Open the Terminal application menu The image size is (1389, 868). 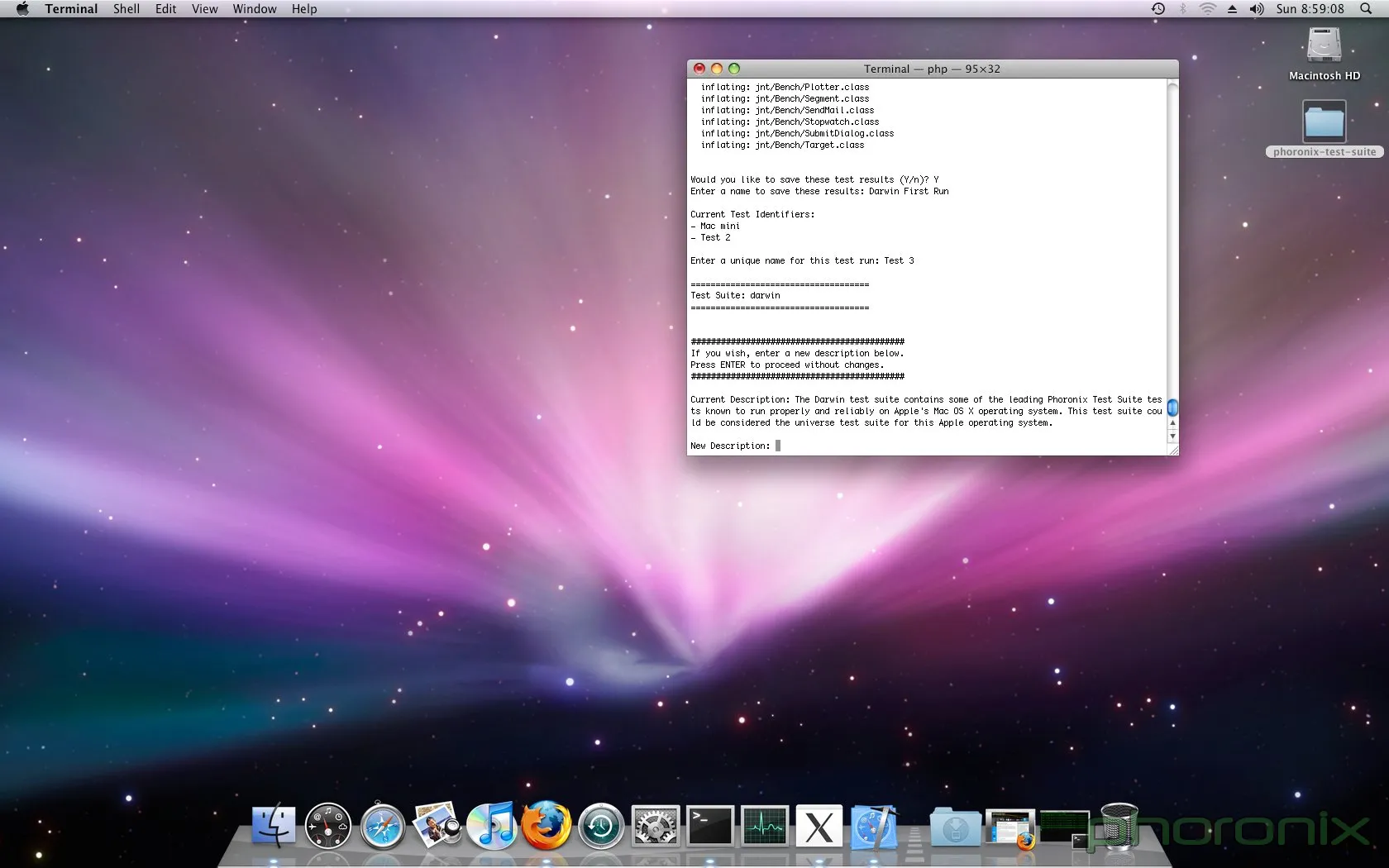click(x=71, y=9)
